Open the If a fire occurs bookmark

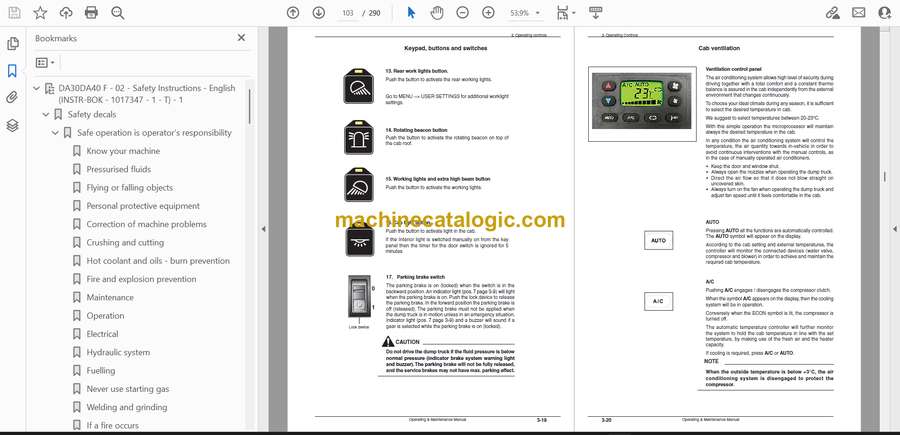click(112, 425)
